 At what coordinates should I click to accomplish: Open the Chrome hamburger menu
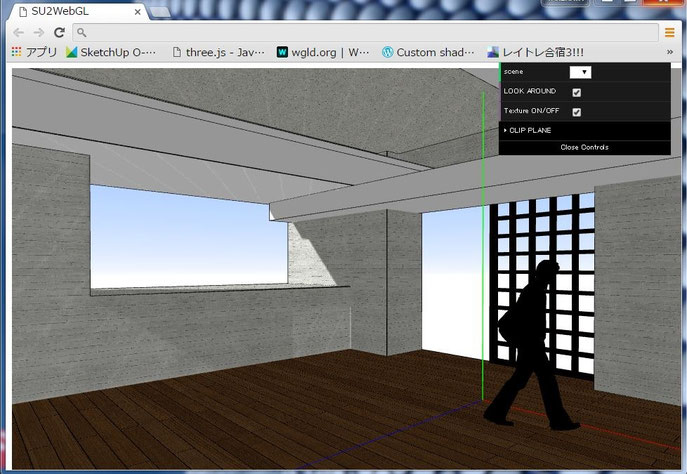coord(669,32)
